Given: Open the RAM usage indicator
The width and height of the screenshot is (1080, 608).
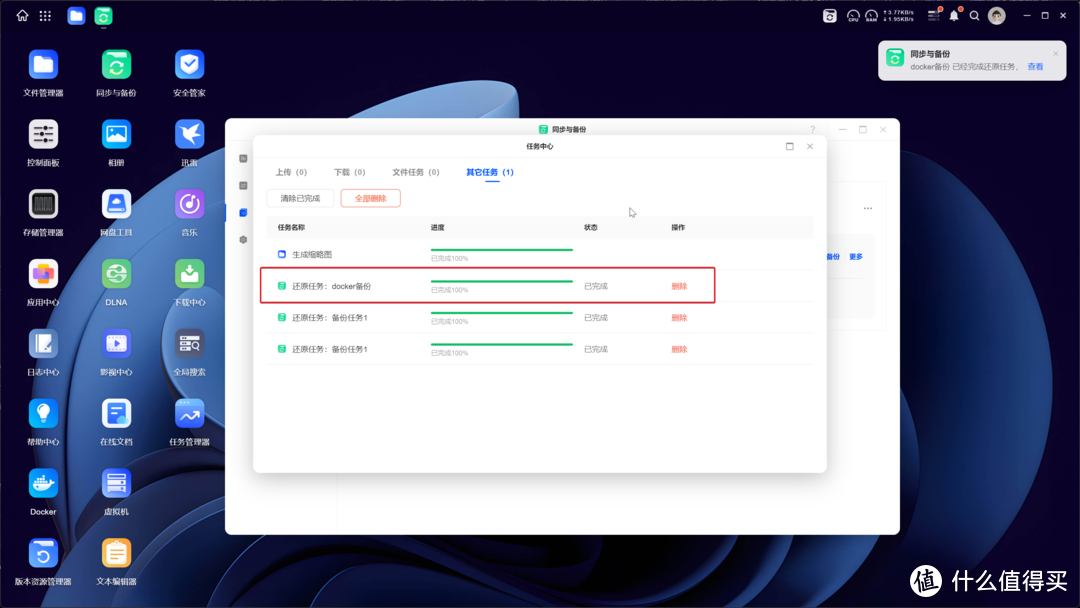Looking at the screenshot, I should [871, 15].
